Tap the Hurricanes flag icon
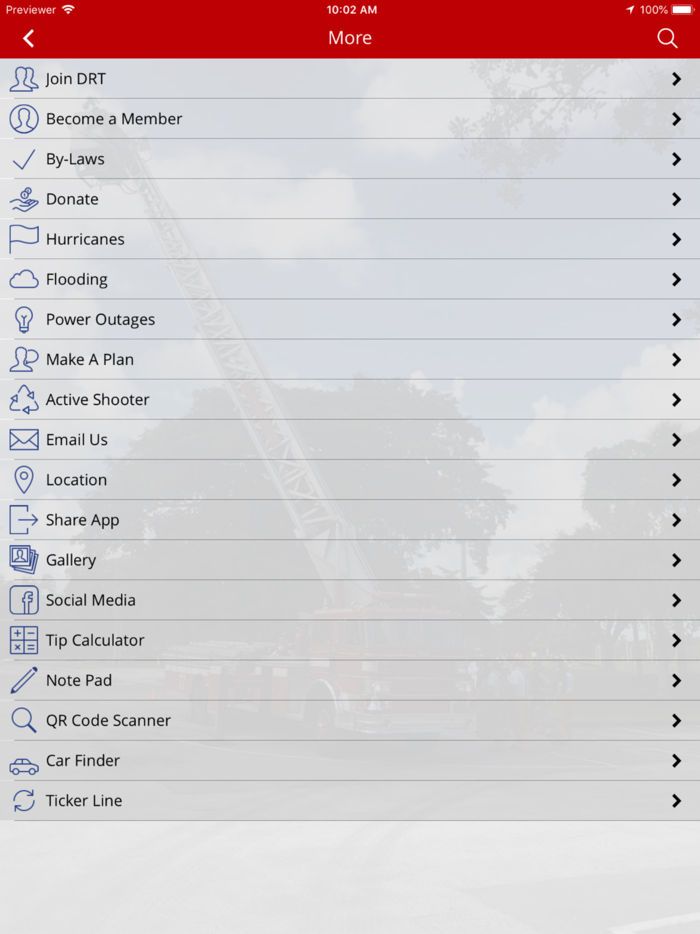Viewport: 700px width, 934px height. pos(24,239)
